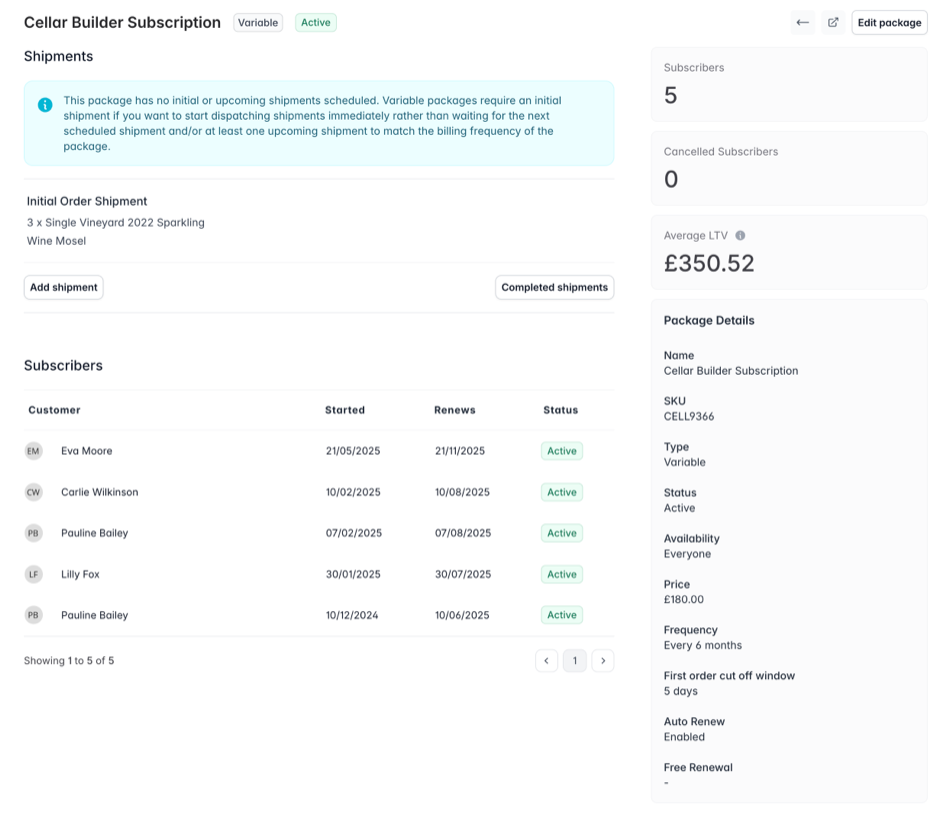Click renewal date 21/11/2025
This screenshot has width=948, height=814.
[x=460, y=451]
